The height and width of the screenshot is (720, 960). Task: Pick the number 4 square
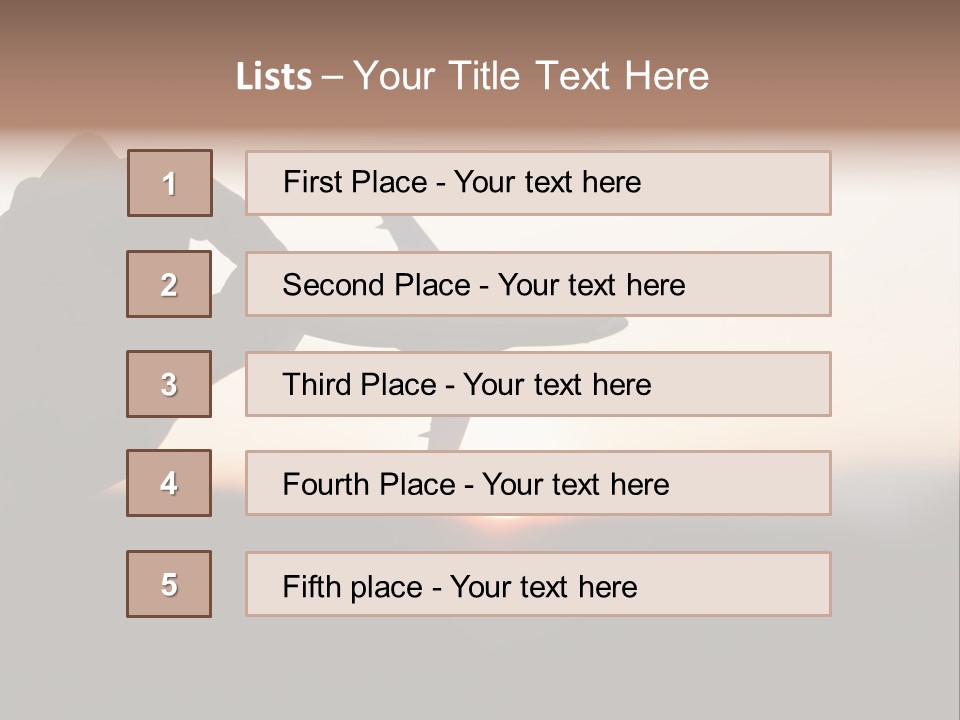169,483
